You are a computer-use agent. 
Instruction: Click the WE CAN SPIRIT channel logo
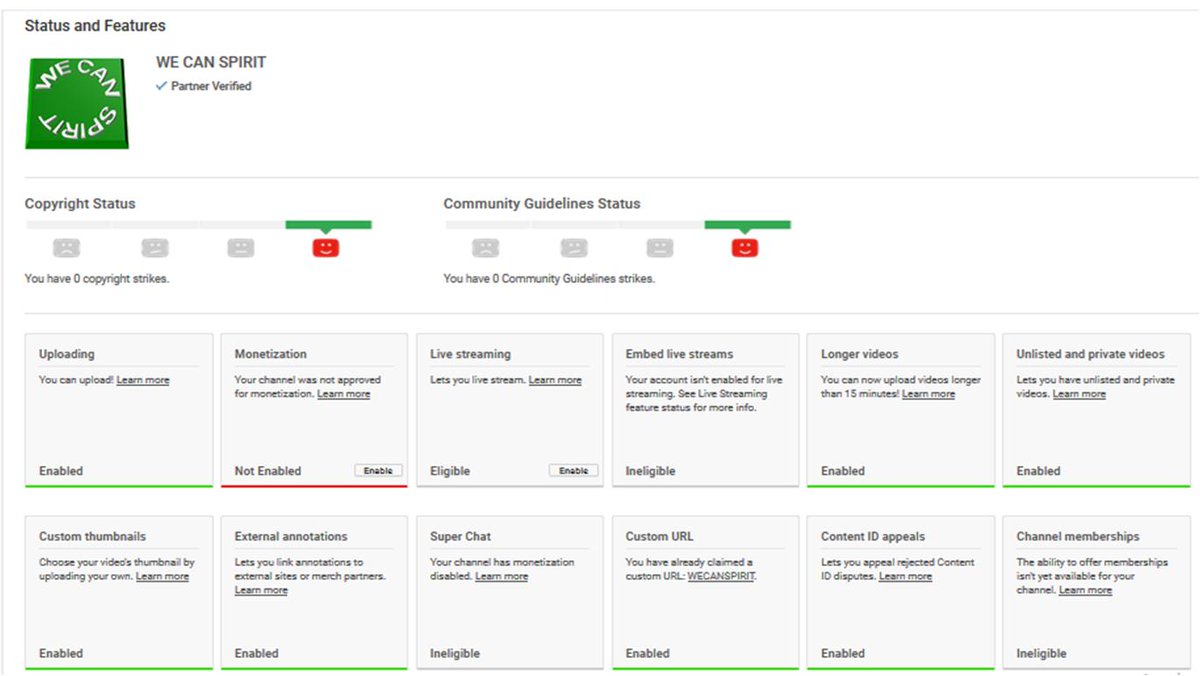coord(77,102)
